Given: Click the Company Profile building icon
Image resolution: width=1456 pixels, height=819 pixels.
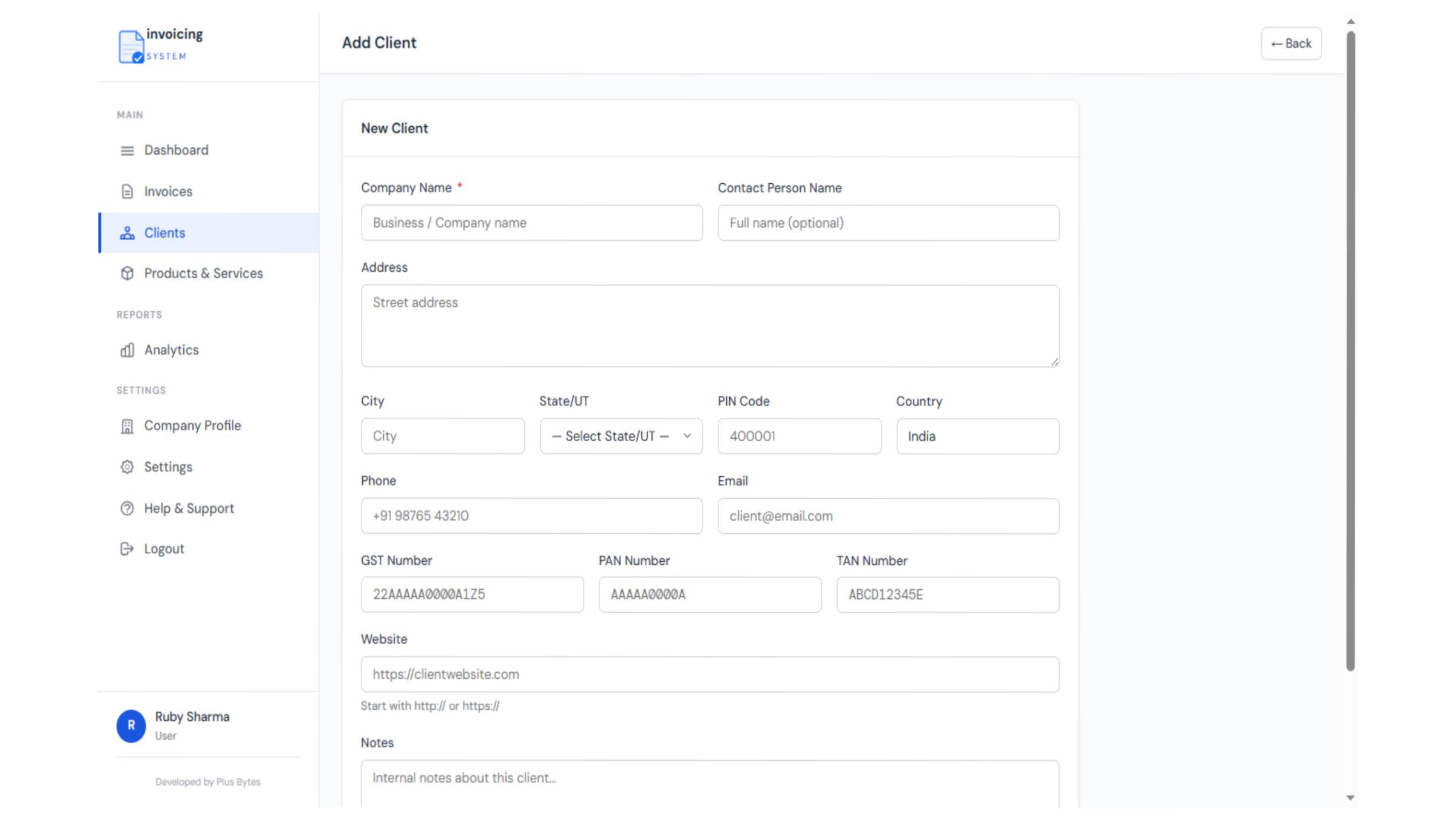Looking at the screenshot, I should 127,426.
